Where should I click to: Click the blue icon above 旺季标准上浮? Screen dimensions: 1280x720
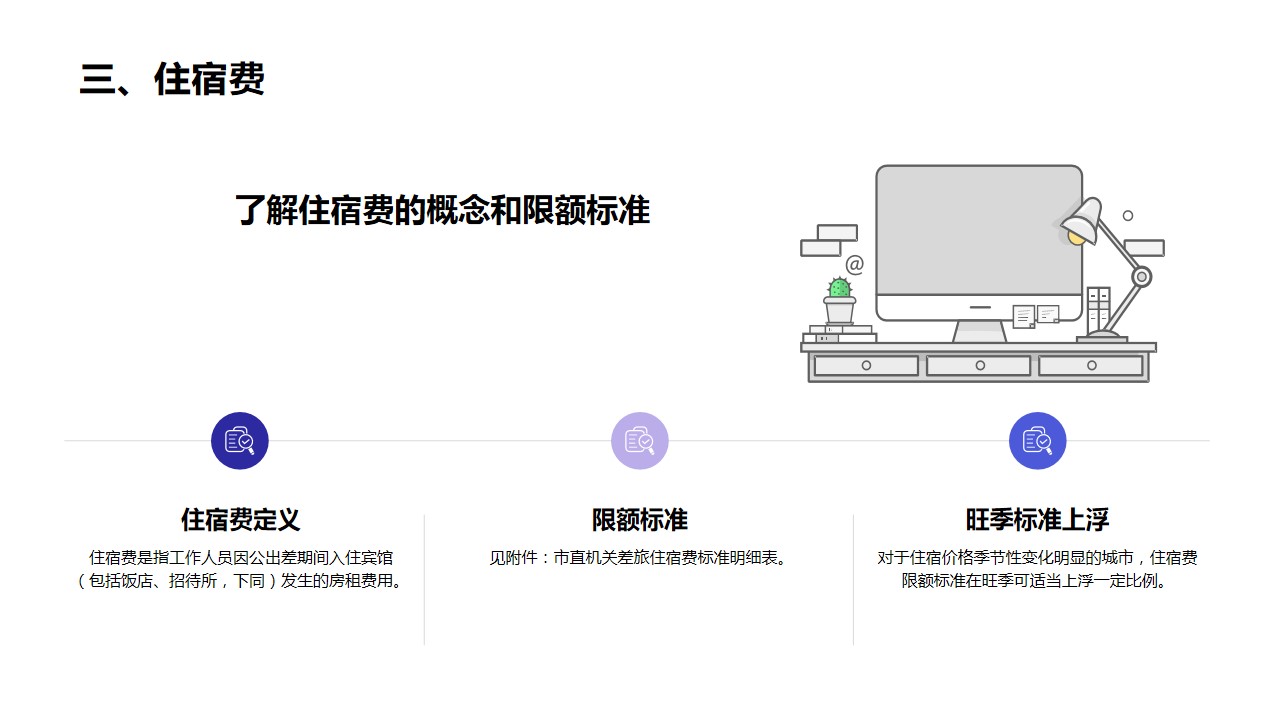pos(1038,441)
